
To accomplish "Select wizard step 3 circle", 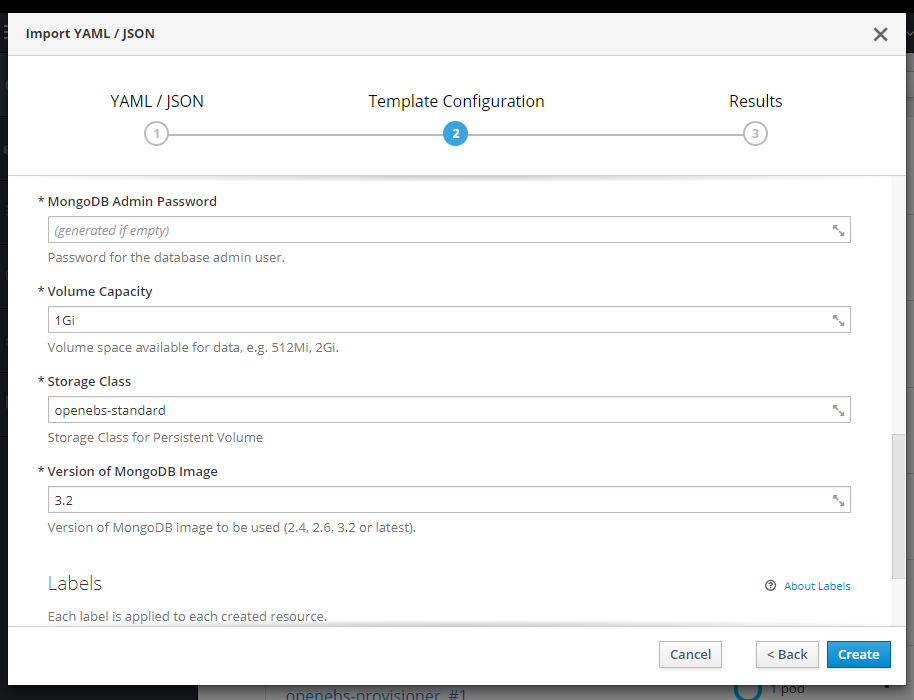I will (x=755, y=134).
